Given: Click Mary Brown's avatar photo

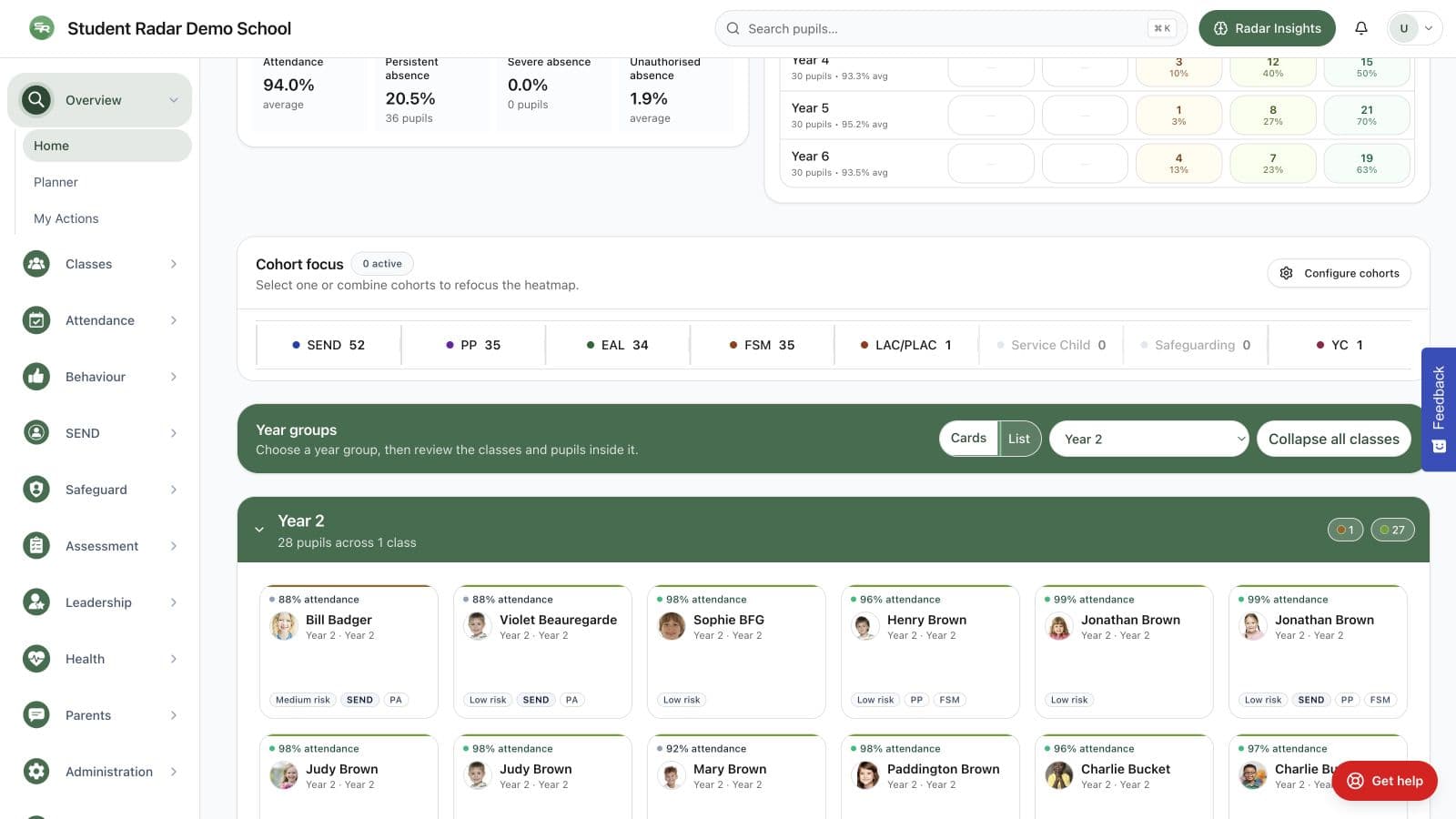Looking at the screenshot, I should click(x=672, y=775).
